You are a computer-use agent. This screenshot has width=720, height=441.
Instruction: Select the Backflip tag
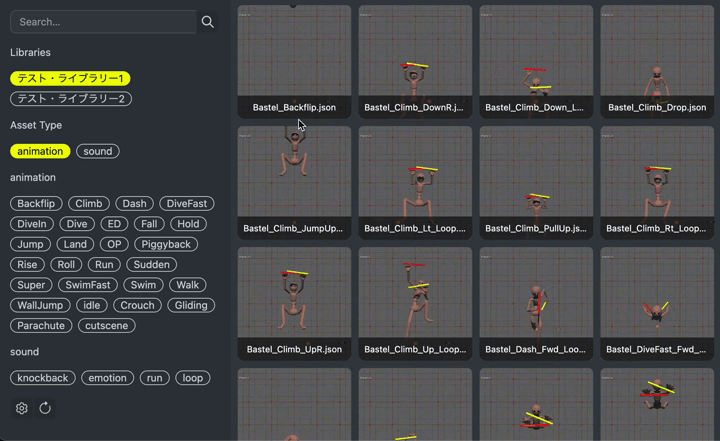[36, 204]
